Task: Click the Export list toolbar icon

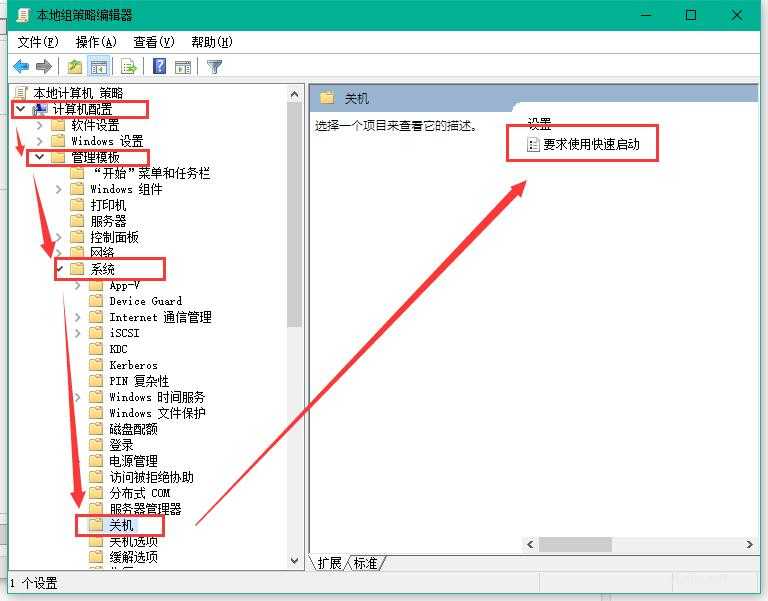Action: [129, 66]
